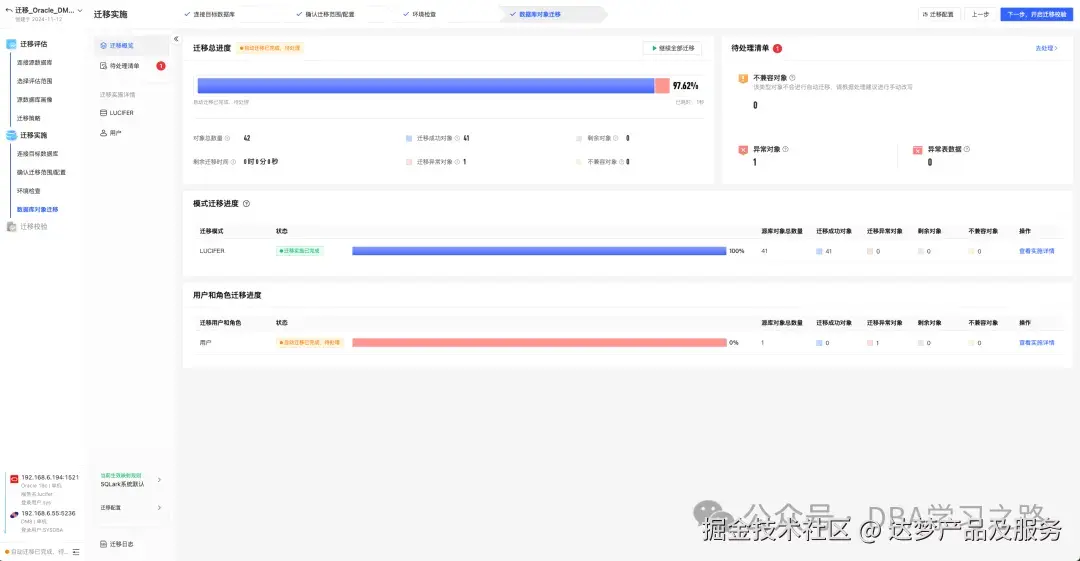Image resolution: width=1080 pixels, height=561 pixels.
Task: Click the 继续全部迁移 play button
Action: (x=672, y=48)
